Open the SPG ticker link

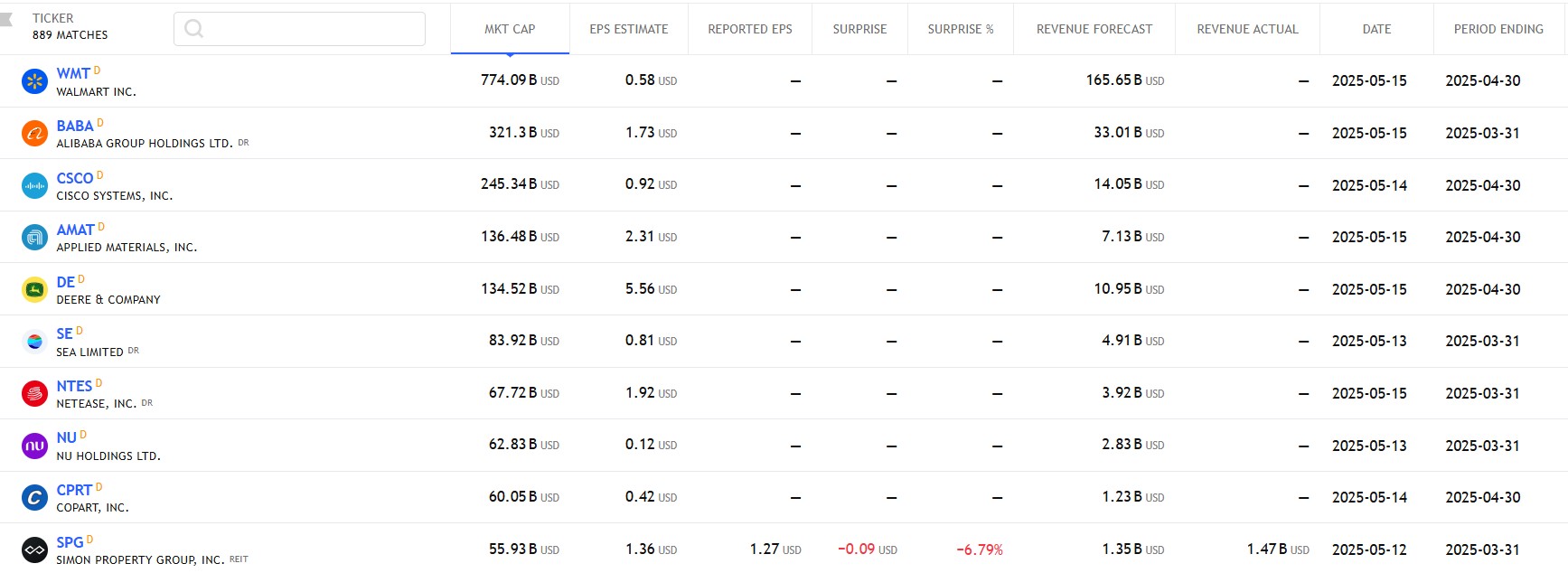point(70,543)
